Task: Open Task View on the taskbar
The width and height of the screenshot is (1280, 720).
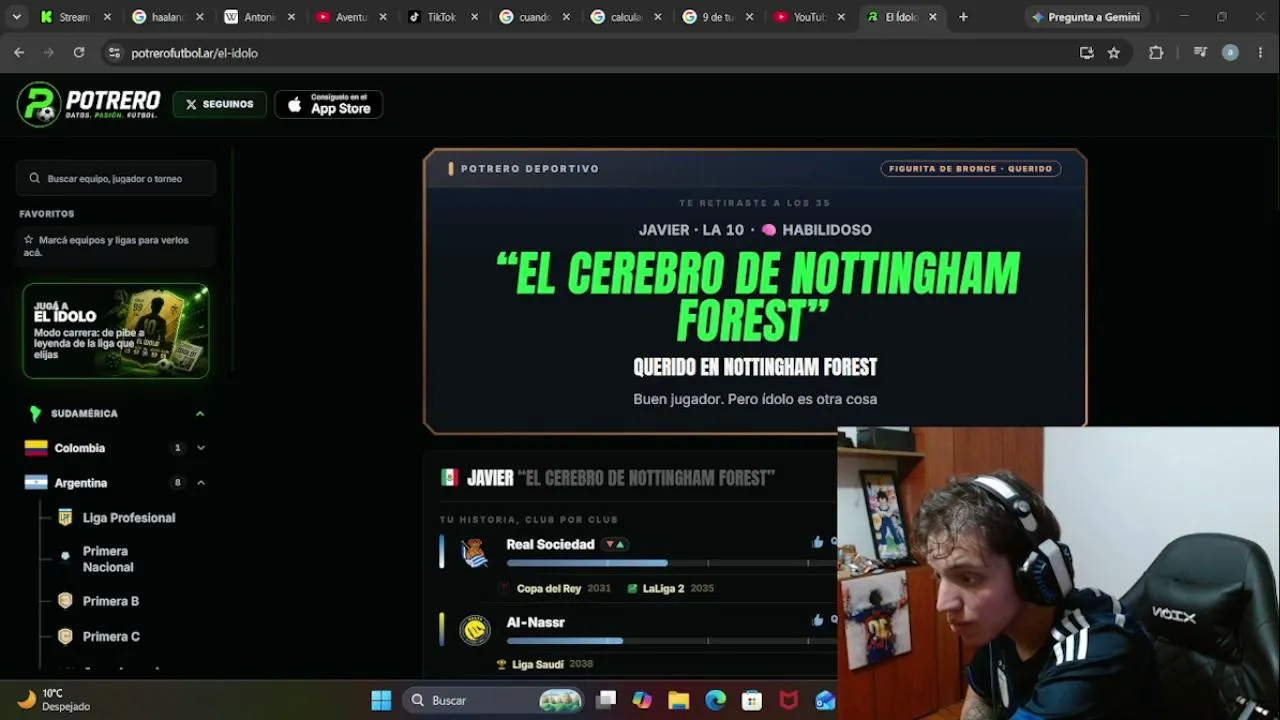Action: (x=606, y=700)
